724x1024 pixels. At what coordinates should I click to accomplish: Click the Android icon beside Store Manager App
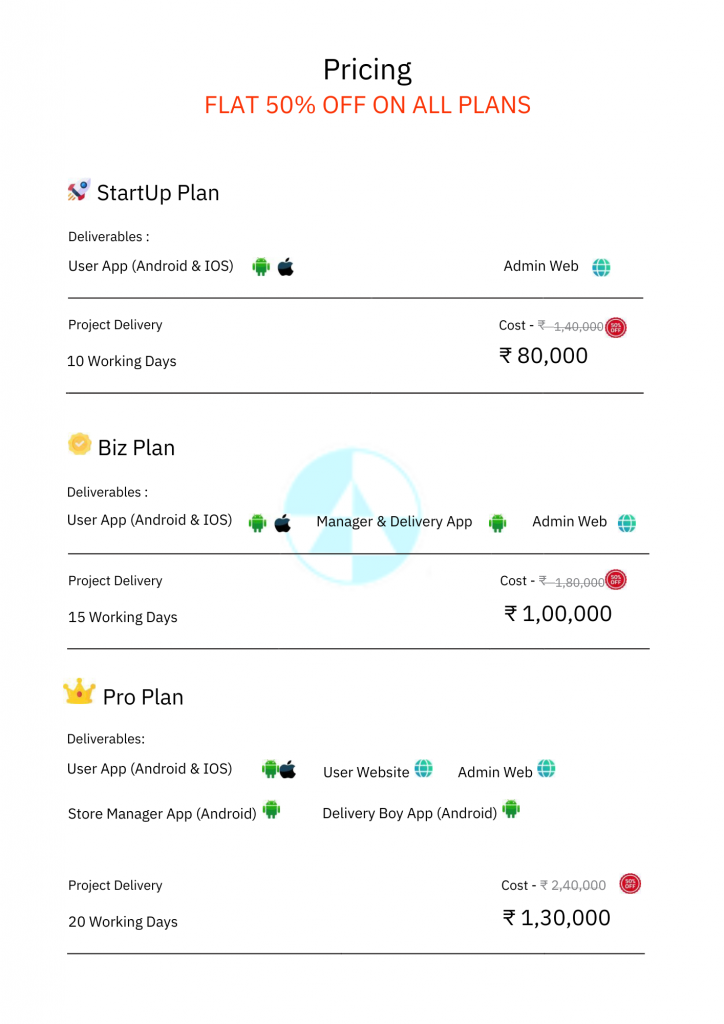pyautogui.click(x=271, y=810)
